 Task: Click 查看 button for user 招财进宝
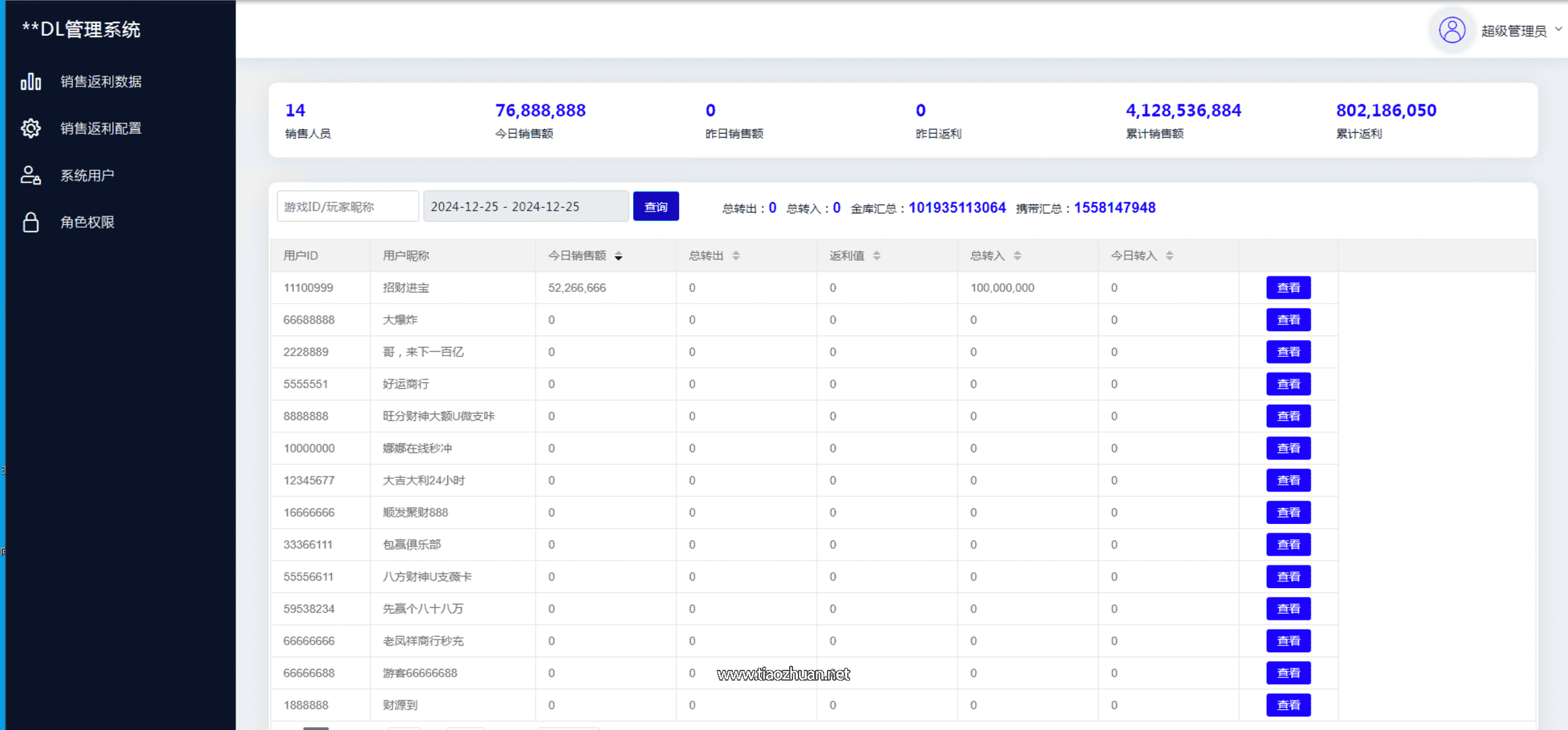pyautogui.click(x=1288, y=288)
